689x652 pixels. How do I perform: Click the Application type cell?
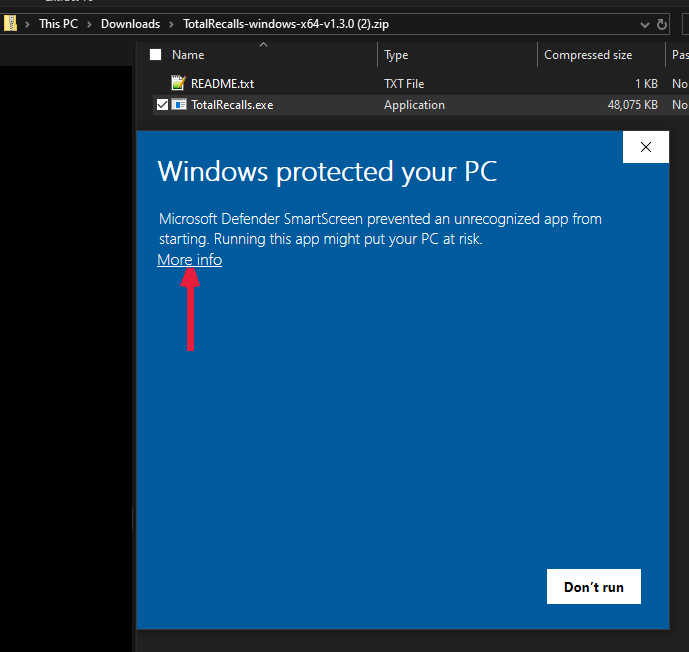[414, 105]
